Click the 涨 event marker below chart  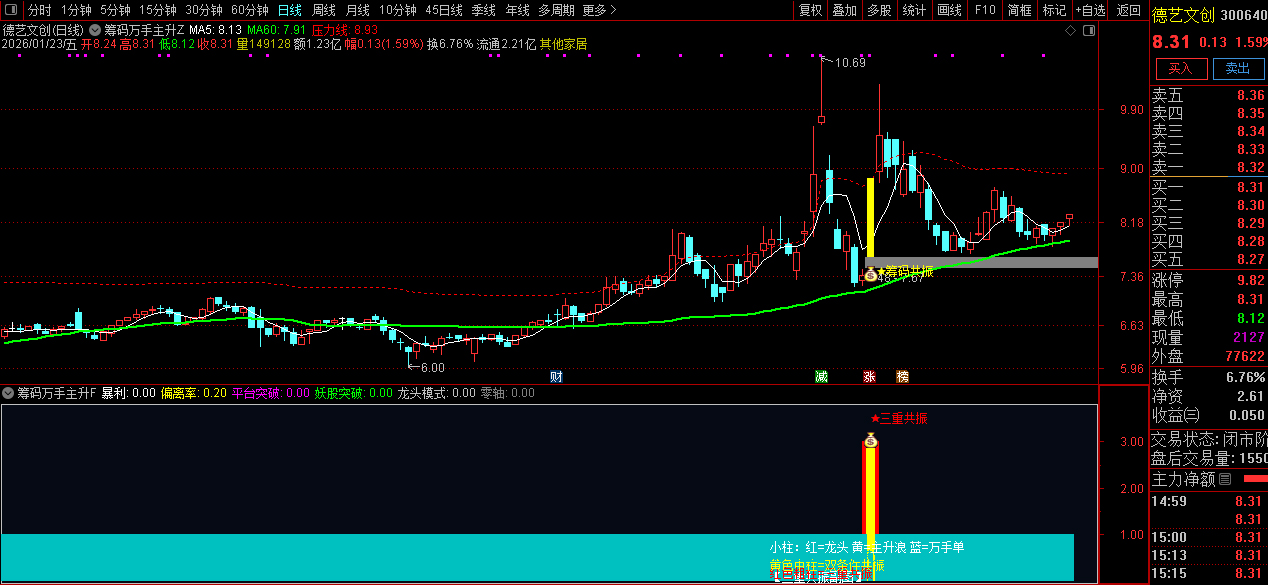[870, 377]
